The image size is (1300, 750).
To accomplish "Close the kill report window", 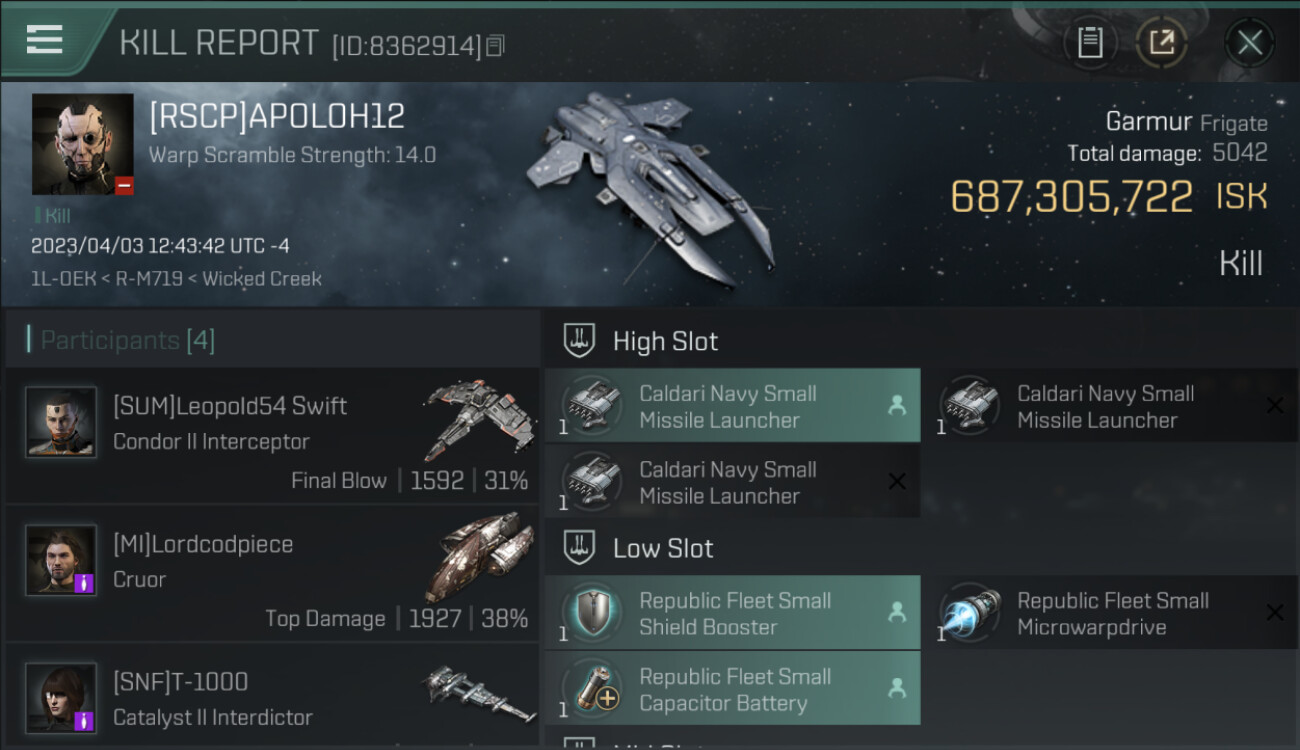I will (x=1249, y=42).
